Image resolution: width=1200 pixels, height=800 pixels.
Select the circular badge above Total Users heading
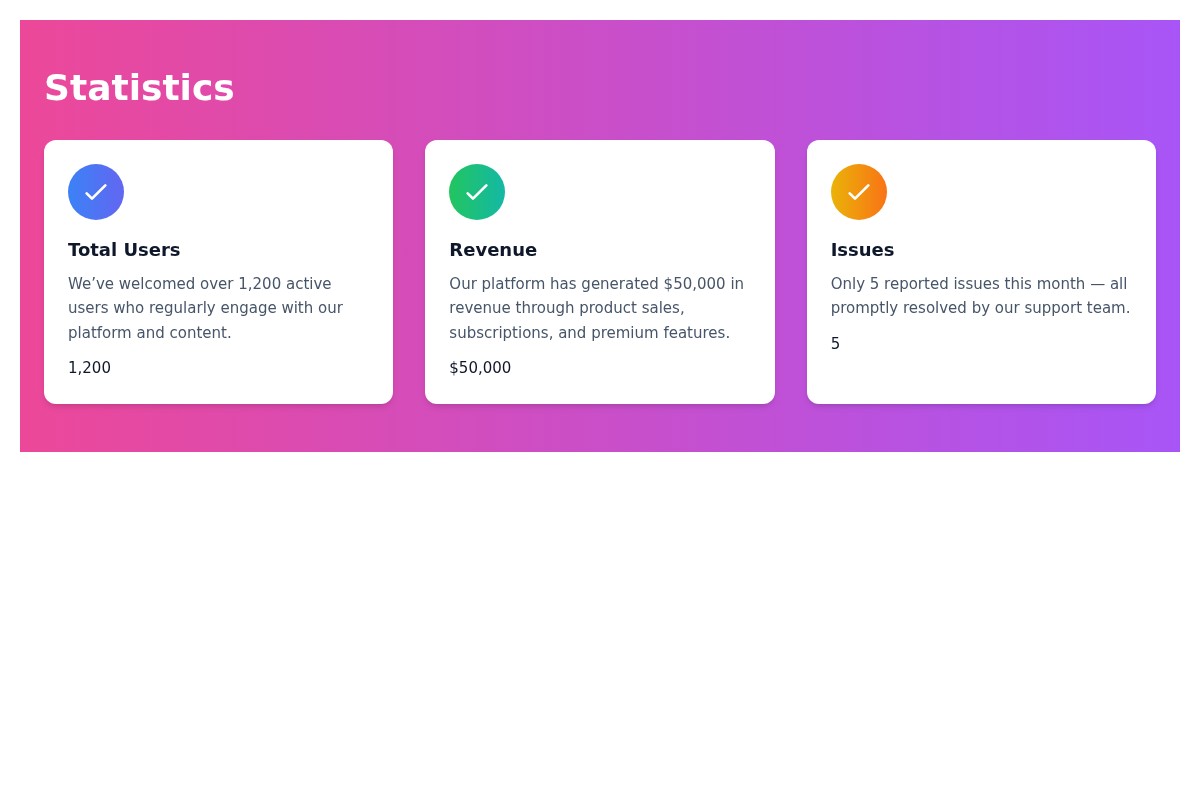coord(96,192)
